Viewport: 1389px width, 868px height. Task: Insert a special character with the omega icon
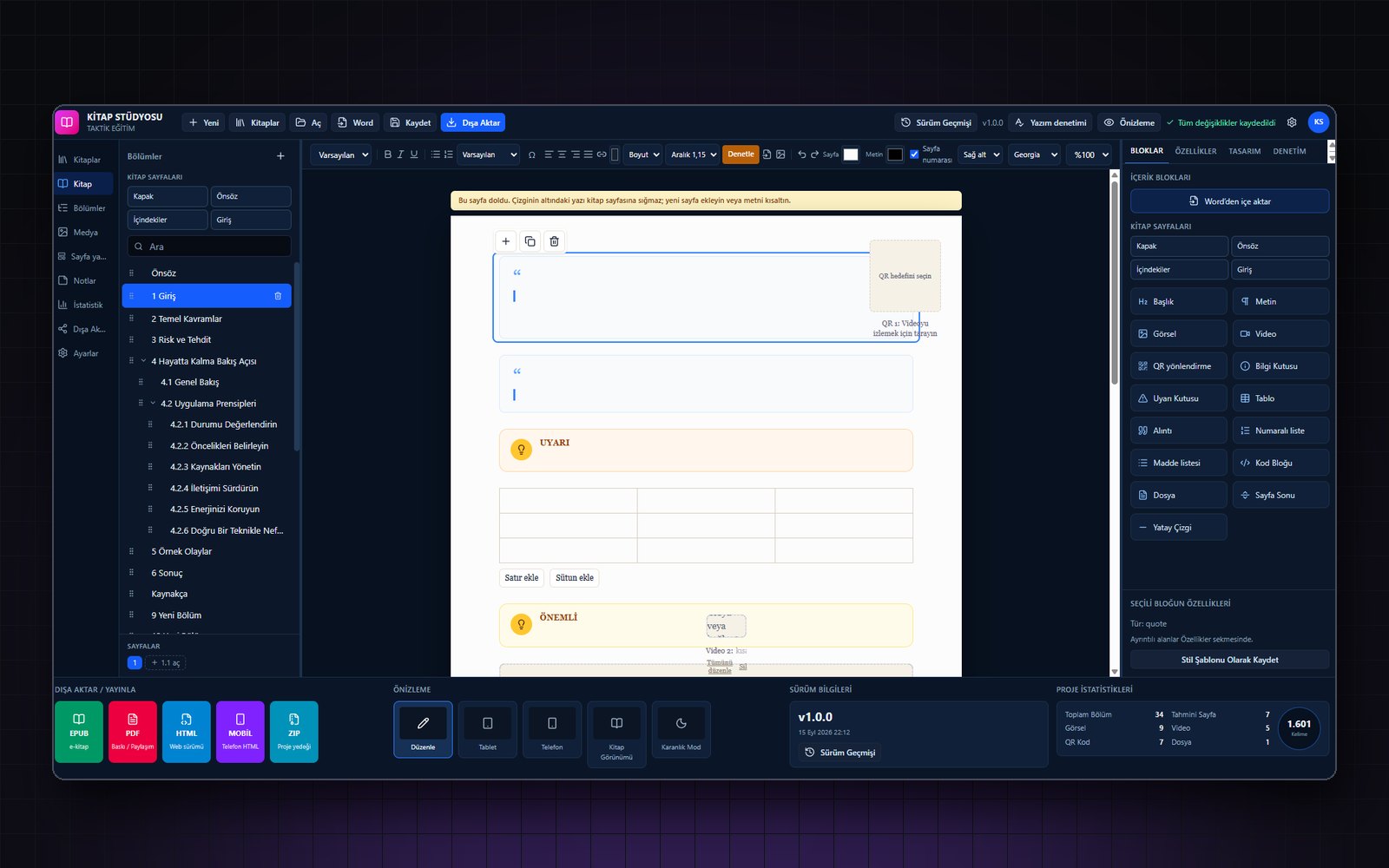(x=532, y=155)
